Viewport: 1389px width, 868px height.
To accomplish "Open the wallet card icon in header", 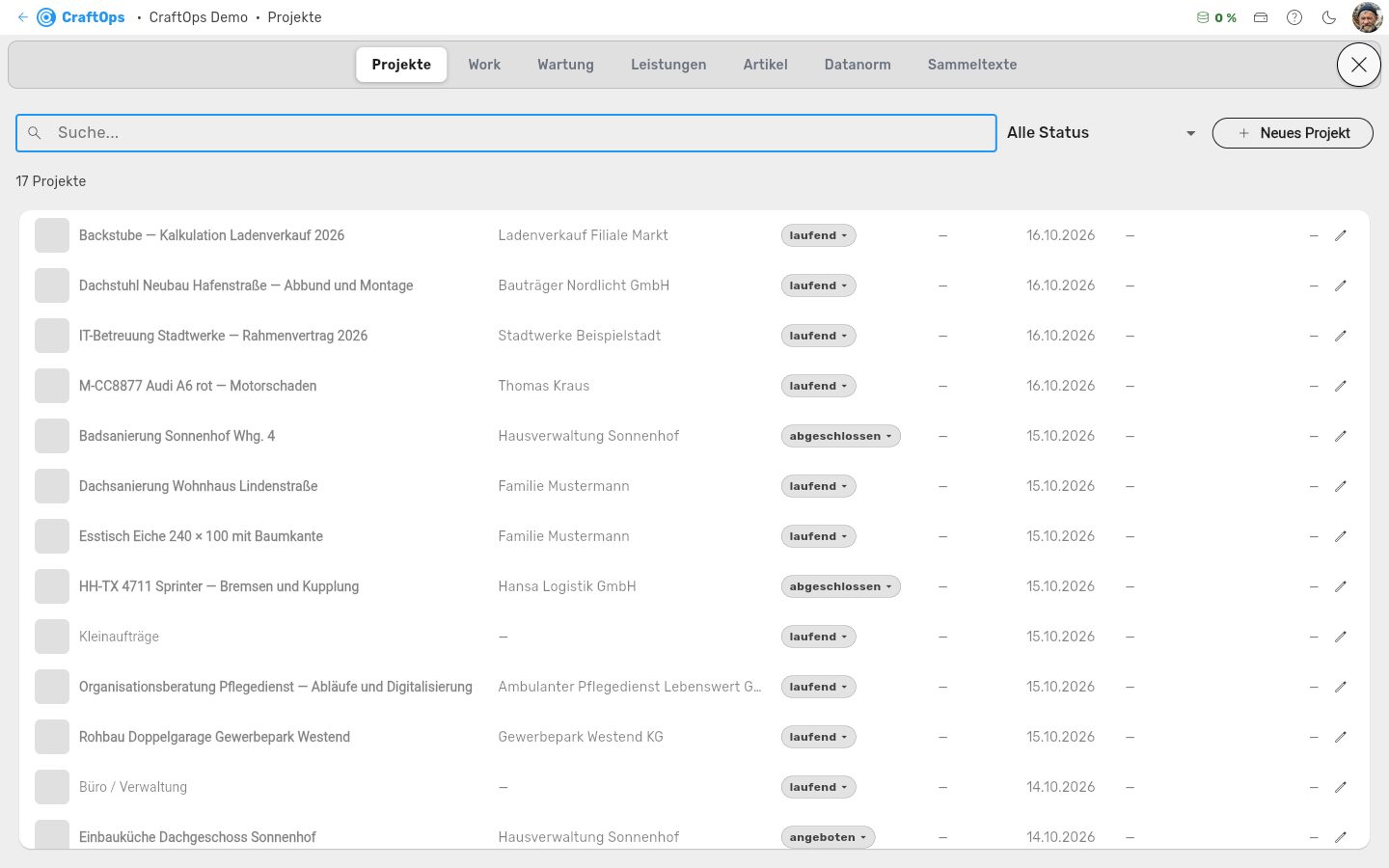I will (x=1261, y=17).
